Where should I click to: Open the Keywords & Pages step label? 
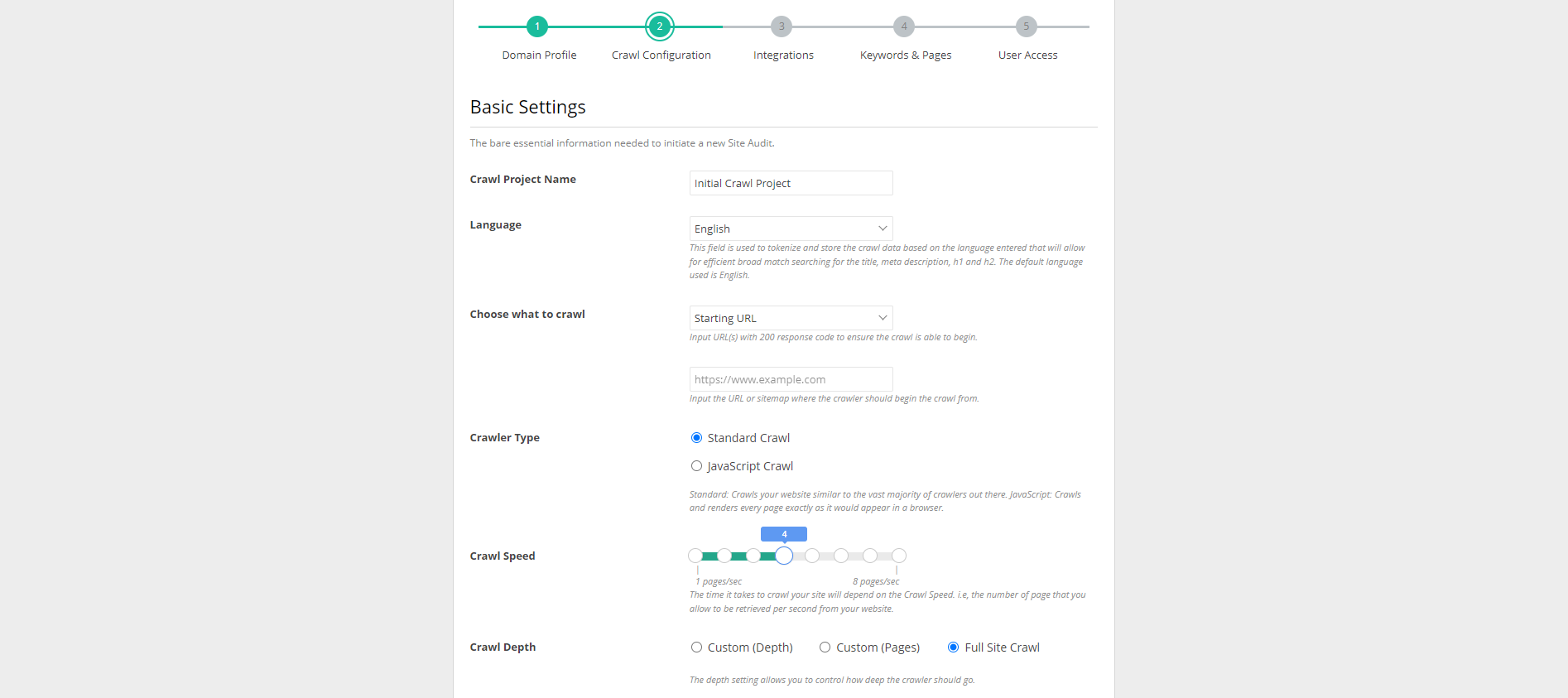tap(906, 55)
